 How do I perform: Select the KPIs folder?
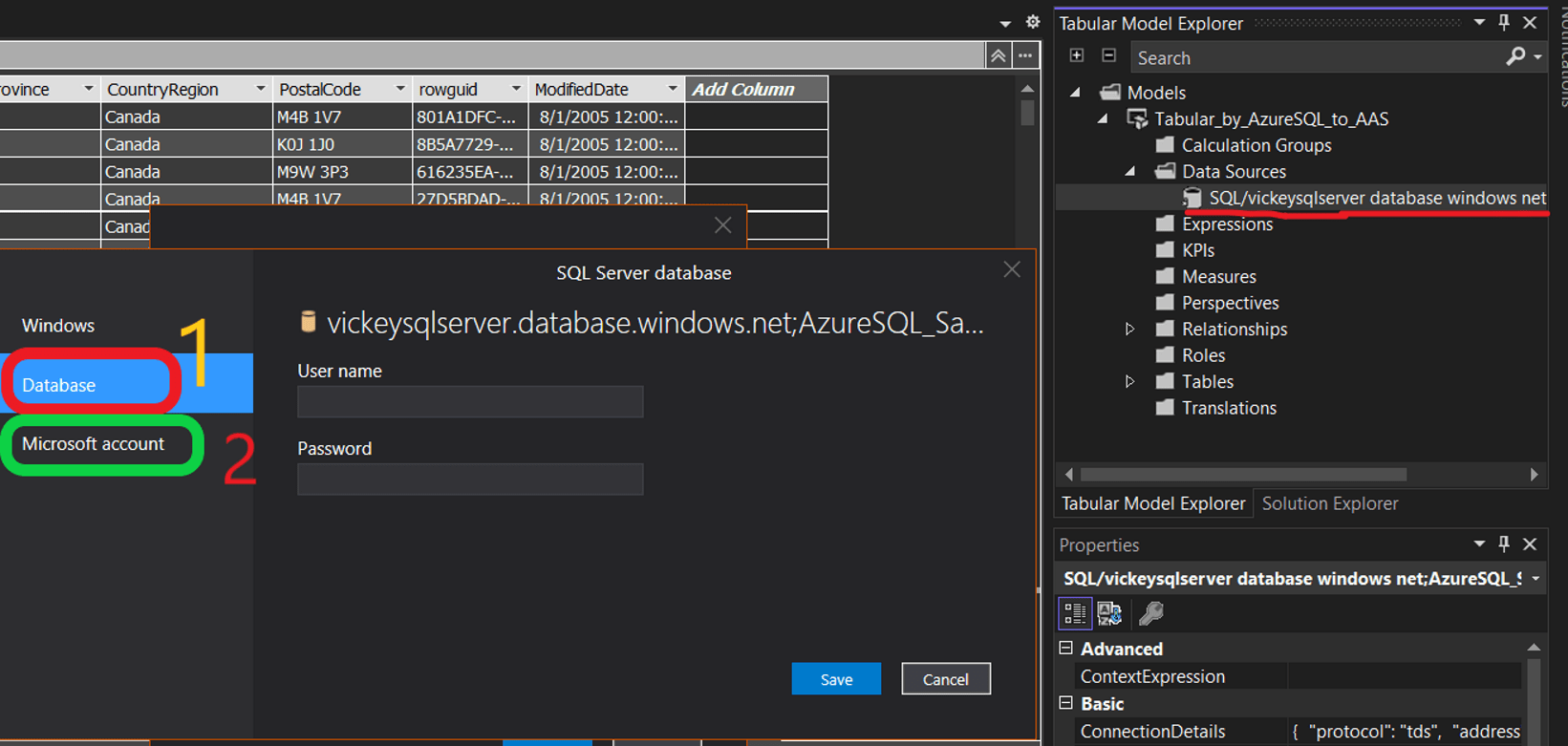click(1197, 250)
